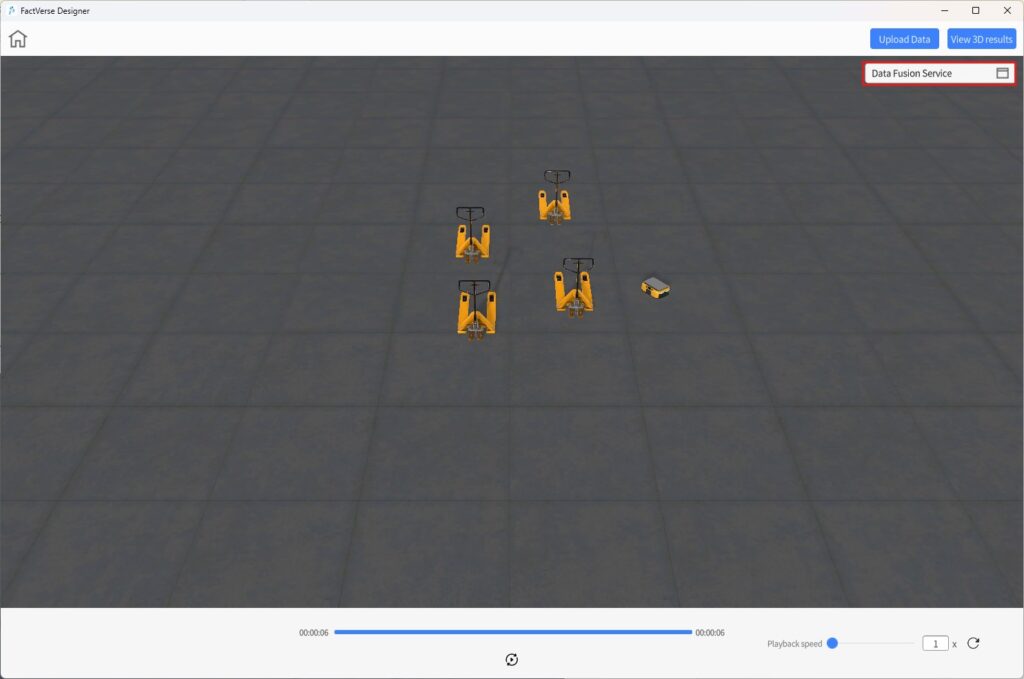
Task: Select the small AGV robot in the scene
Action: pyautogui.click(x=655, y=287)
